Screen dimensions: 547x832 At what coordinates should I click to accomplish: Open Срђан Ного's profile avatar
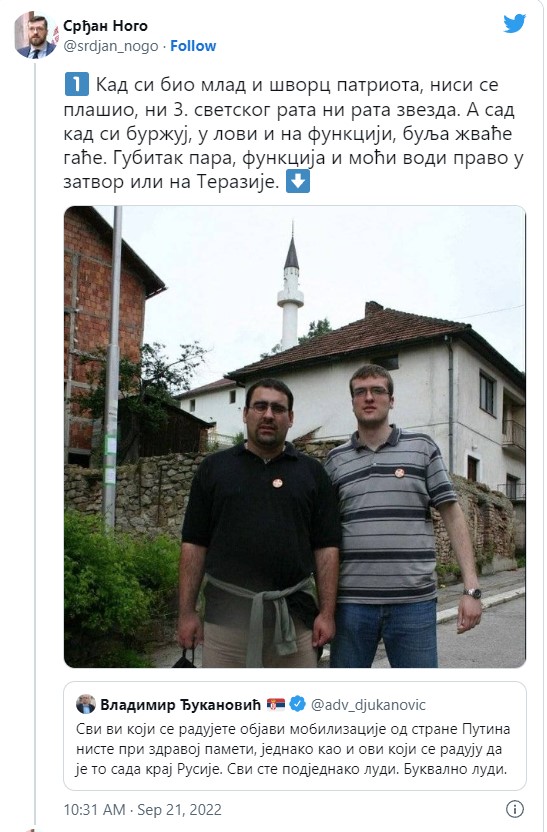coord(34,36)
